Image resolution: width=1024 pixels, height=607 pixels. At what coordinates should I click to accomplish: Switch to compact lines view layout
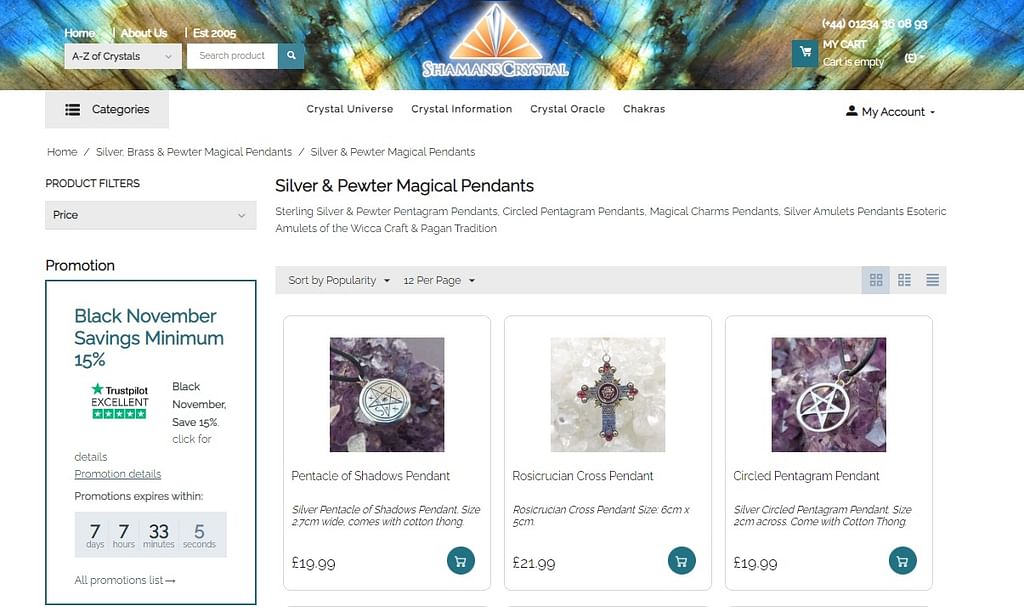pos(933,280)
